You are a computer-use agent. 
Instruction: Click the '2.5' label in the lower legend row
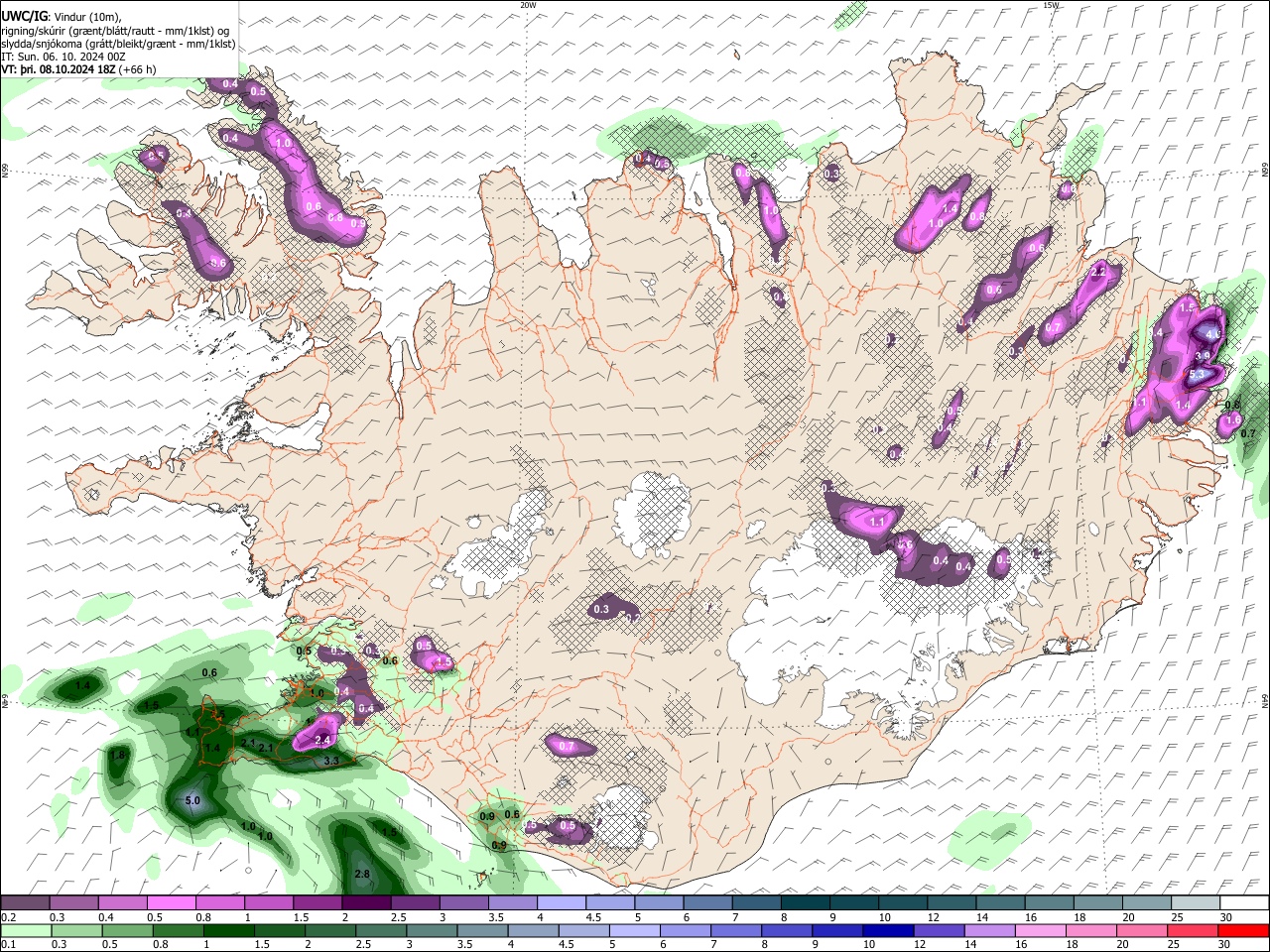(361, 944)
